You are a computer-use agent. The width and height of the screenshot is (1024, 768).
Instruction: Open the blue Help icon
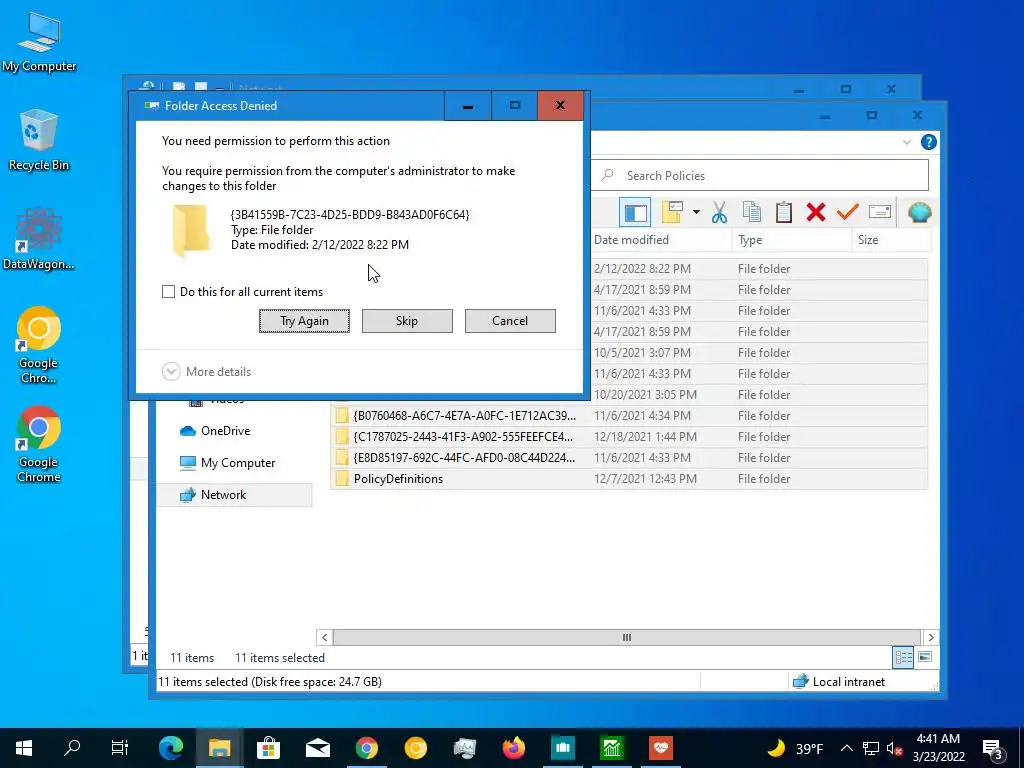[929, 142]
